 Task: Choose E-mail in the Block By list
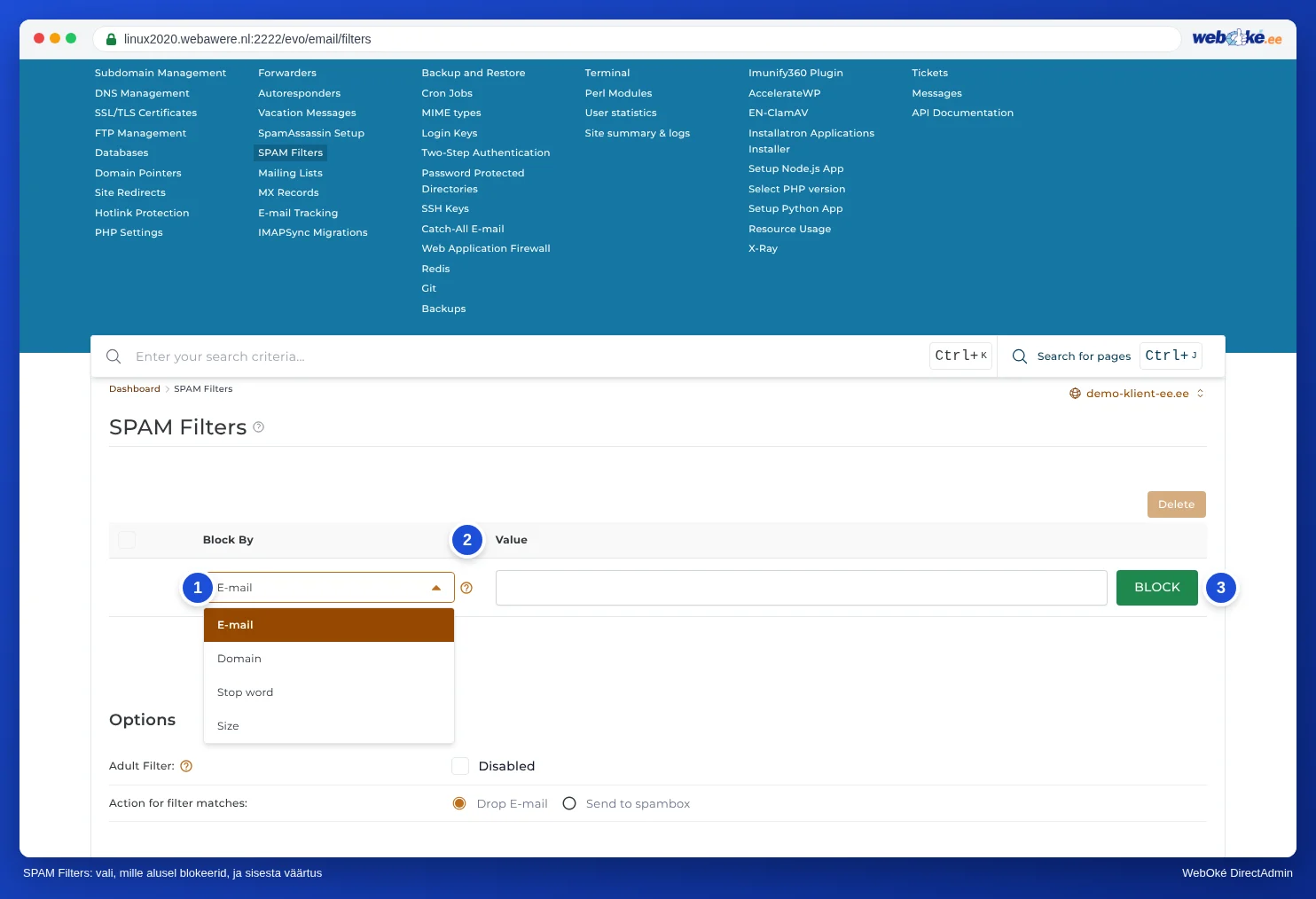pyautogui.click(x=329, y=625)
